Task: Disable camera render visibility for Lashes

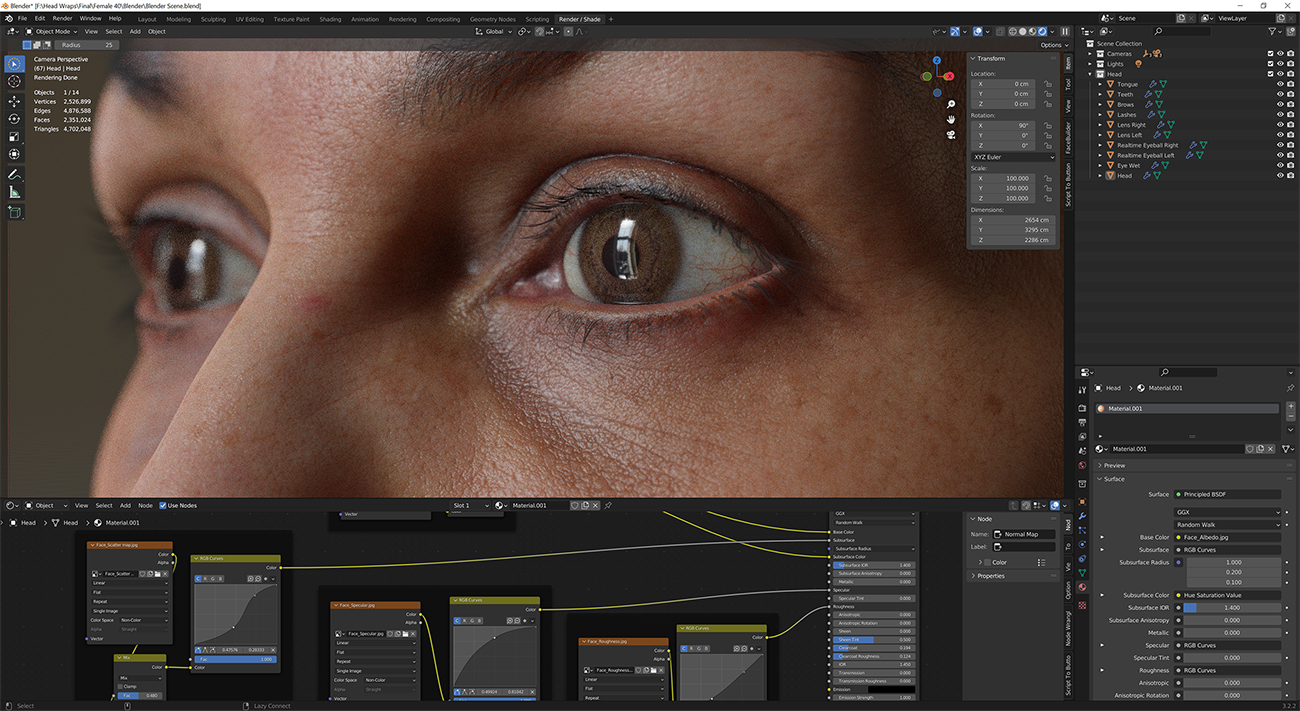Action: (x=1290, y=115)
